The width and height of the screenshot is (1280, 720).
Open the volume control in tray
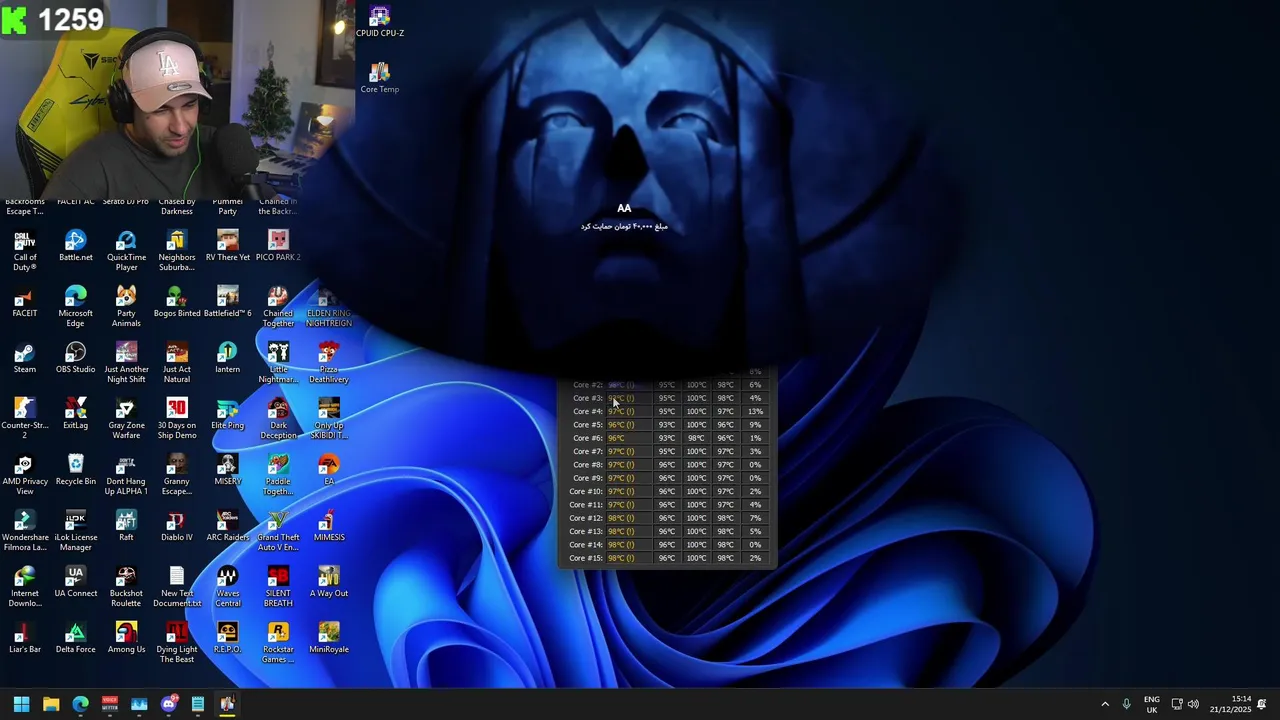click(1193, 704)
